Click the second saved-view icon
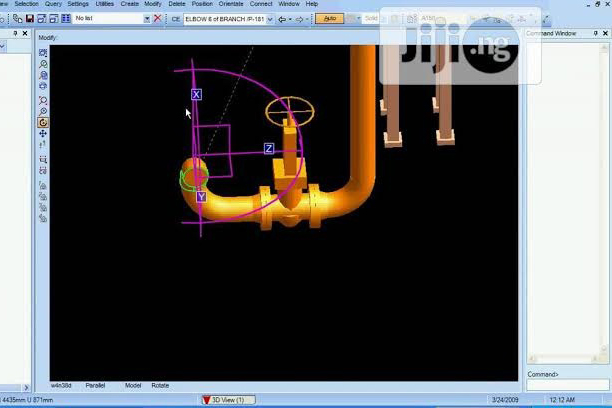The height and width of the screenshot is (408, 612). (x=43, y=196)
